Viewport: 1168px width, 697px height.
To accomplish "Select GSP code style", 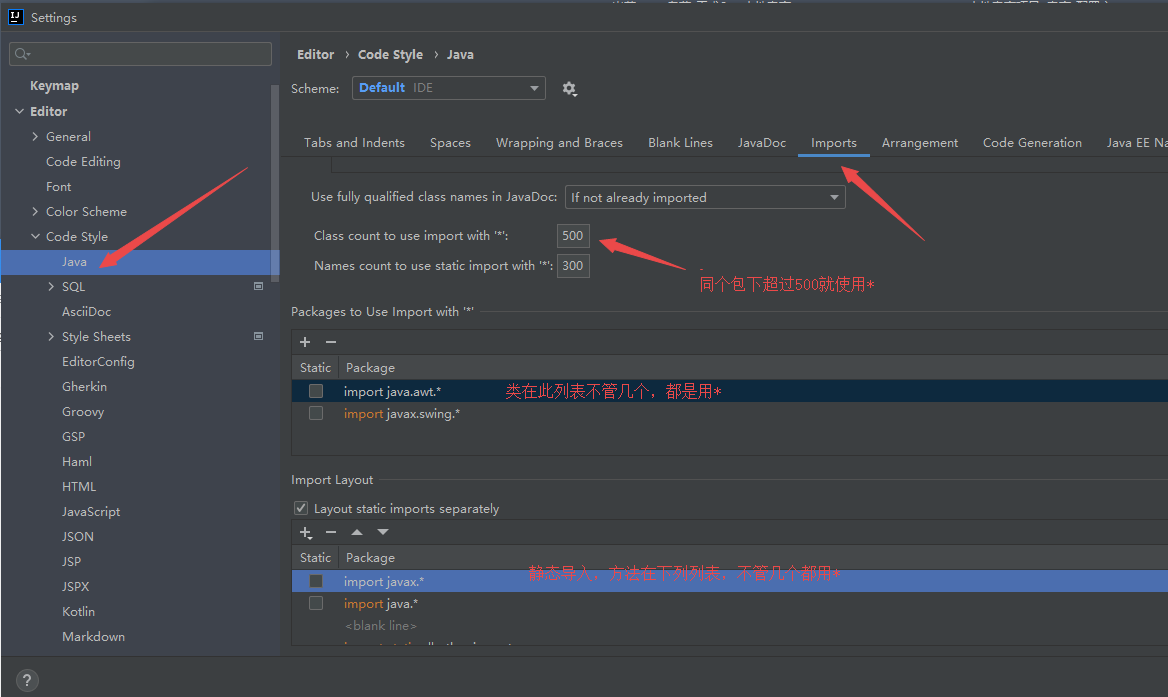I will [x=73, y=436].
